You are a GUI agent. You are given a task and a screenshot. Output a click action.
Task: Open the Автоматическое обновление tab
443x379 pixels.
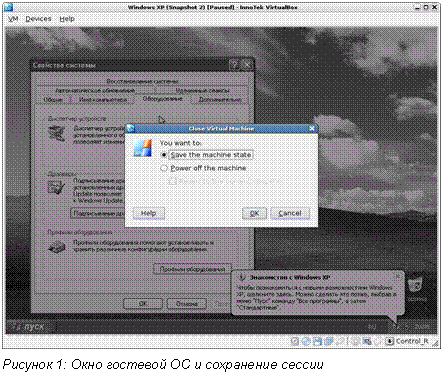click(95, 90)
